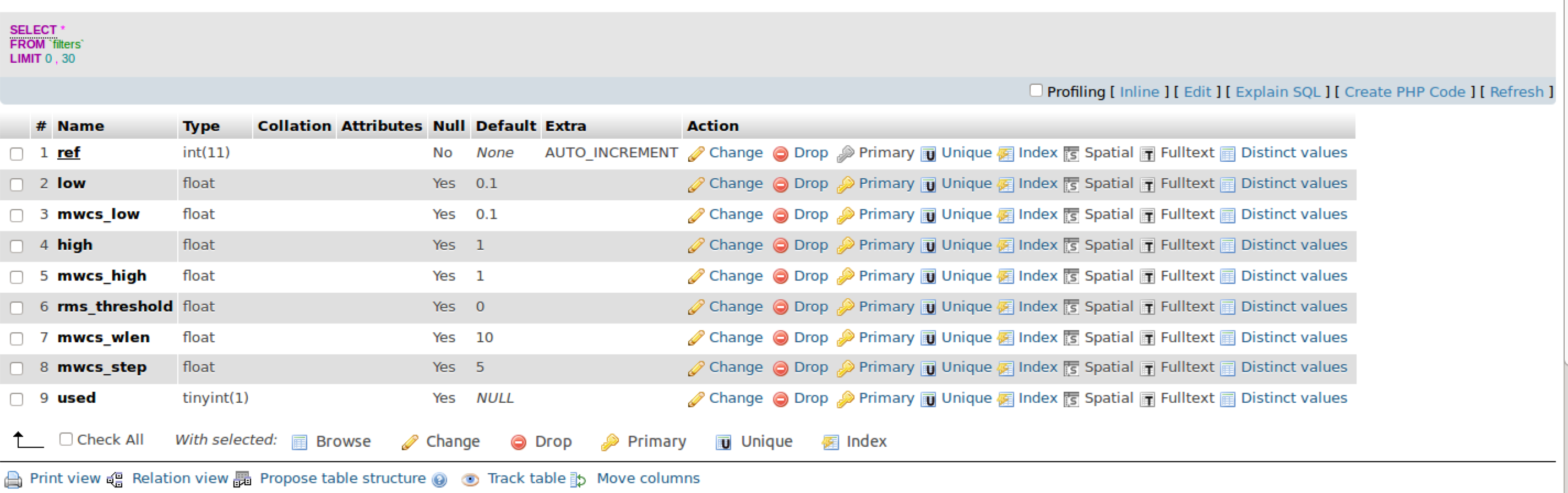Click the Refresh link for the query

(1516, 92)
